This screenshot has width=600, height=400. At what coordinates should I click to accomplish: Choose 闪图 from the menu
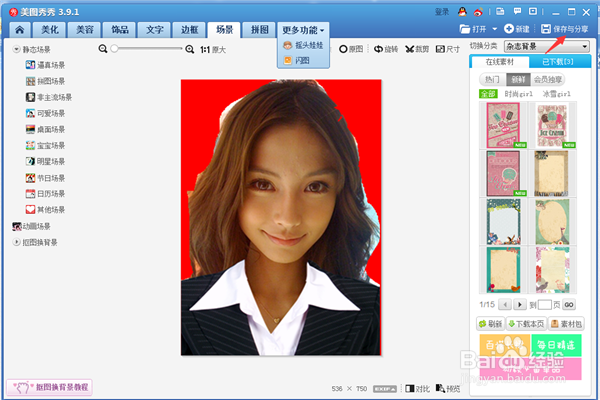click(297, 60)
